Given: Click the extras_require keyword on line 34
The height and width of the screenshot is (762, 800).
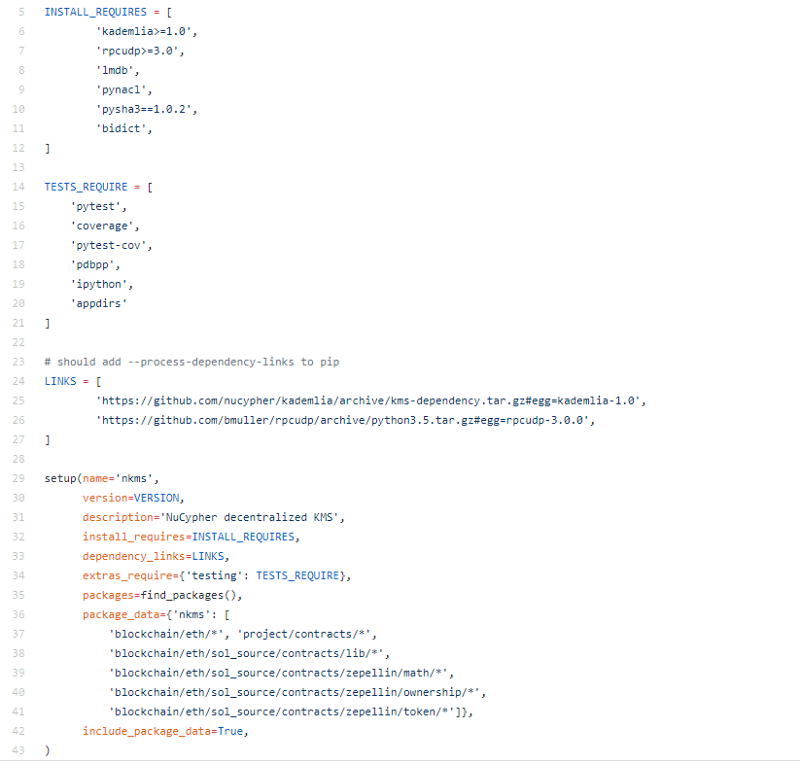Looking at the screenshot, I should pyautogui.click(x=127, y=575).
